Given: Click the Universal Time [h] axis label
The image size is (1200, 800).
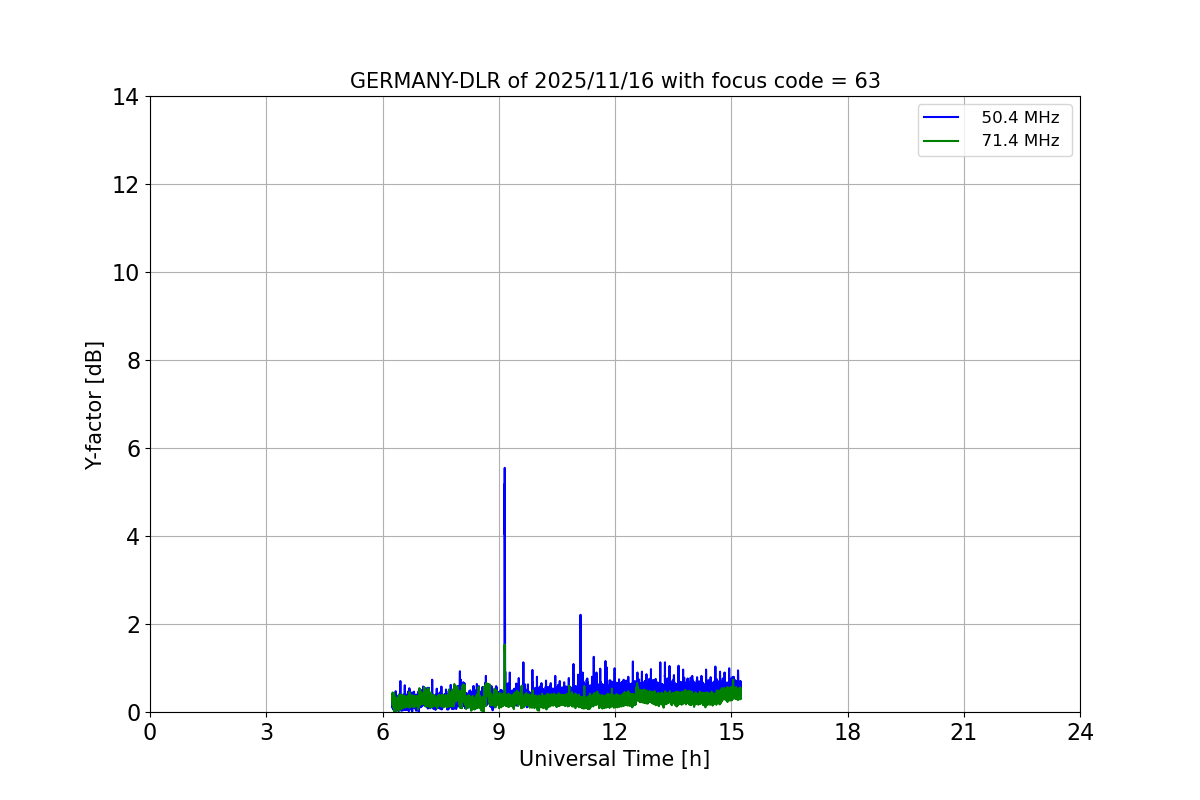Looking at the screenshot, I should (x=614, y=759).
